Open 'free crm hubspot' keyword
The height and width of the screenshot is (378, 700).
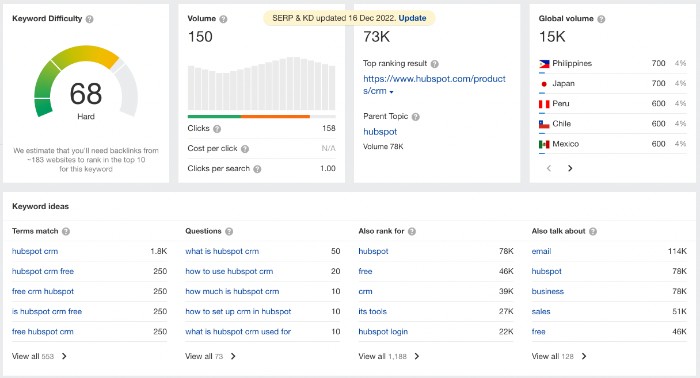[x=43, y=291]
